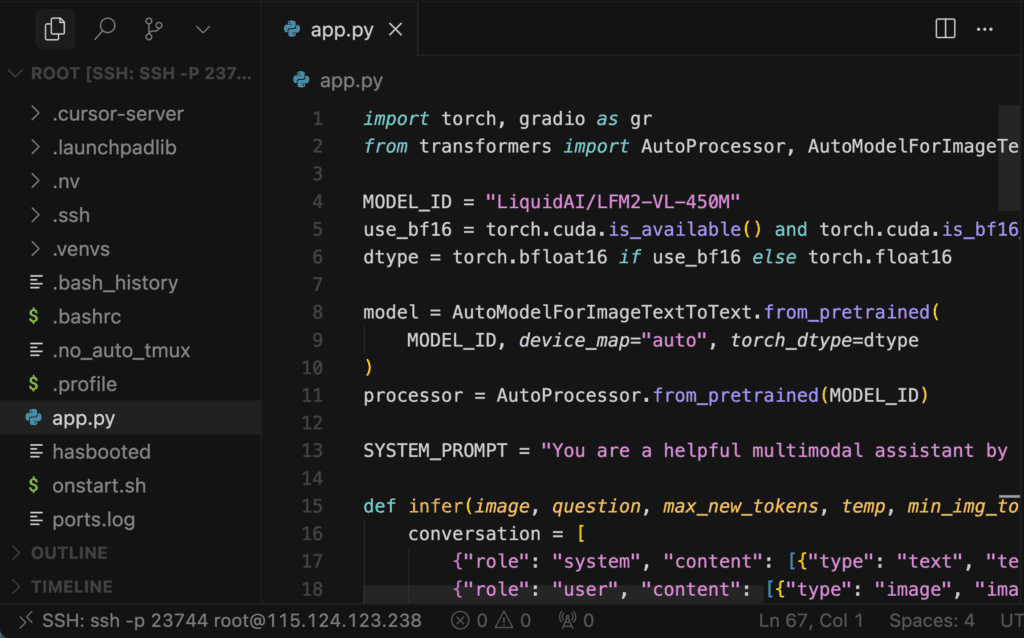This screenshot has height=638, width=1024.
Task: Open the onstart.sh file
Action: [x=98, y=486]
